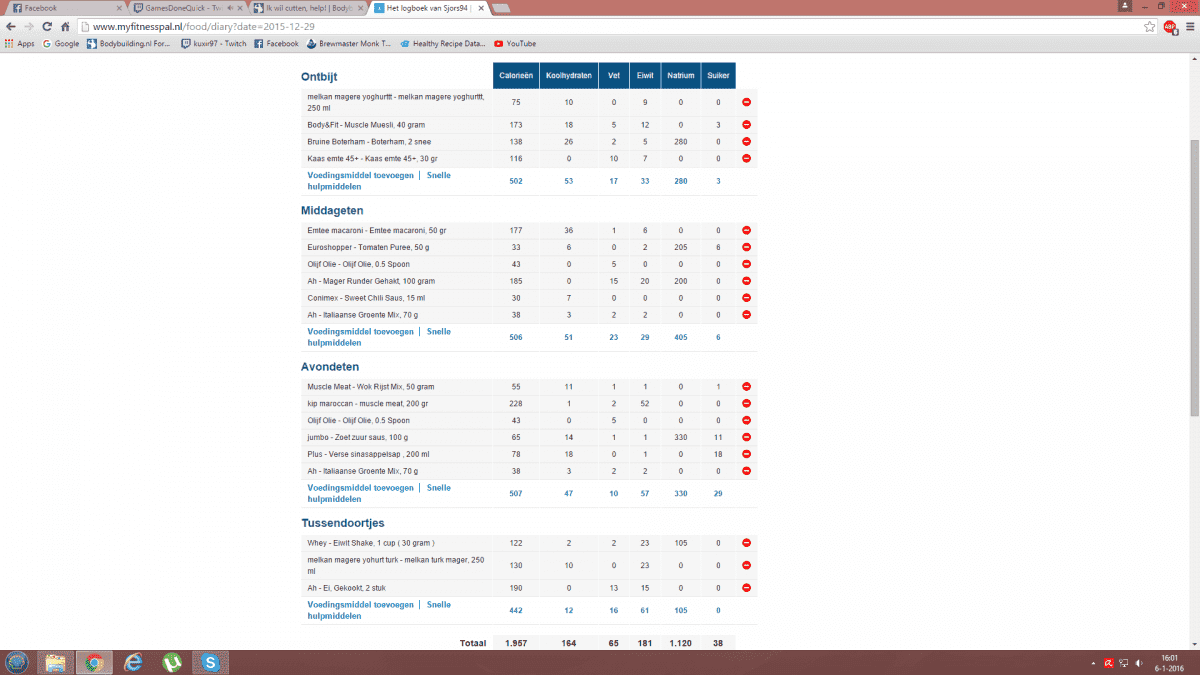Screen dimensions: 1200x675
Task: Remove Emtee macaroni from Middageten
Action: click(746, 231)
